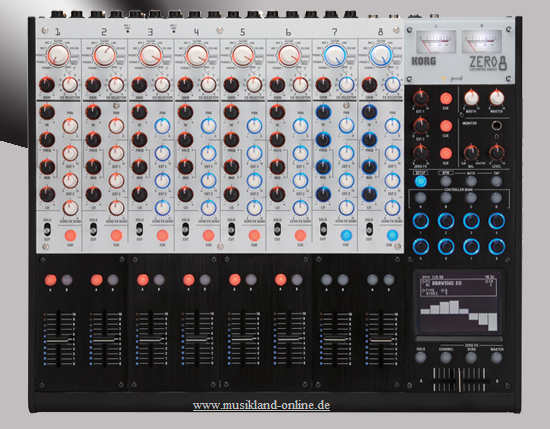
Task: Click the channel 1 pan knob
Action: point(70,126)
